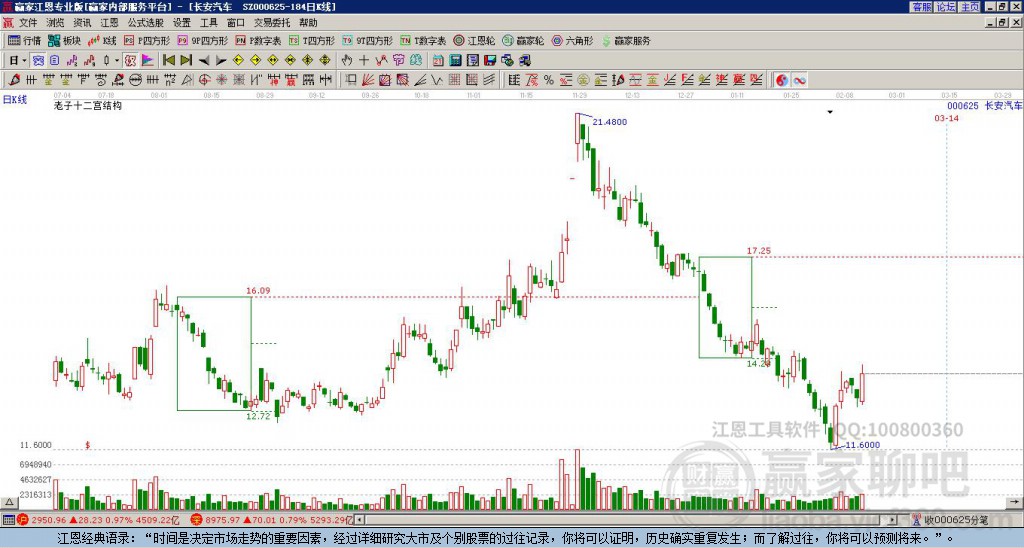This screenshot has height=548, width=1024.
Task: Click the horizontal scrollbar right arrow
Action: point(893,520)
